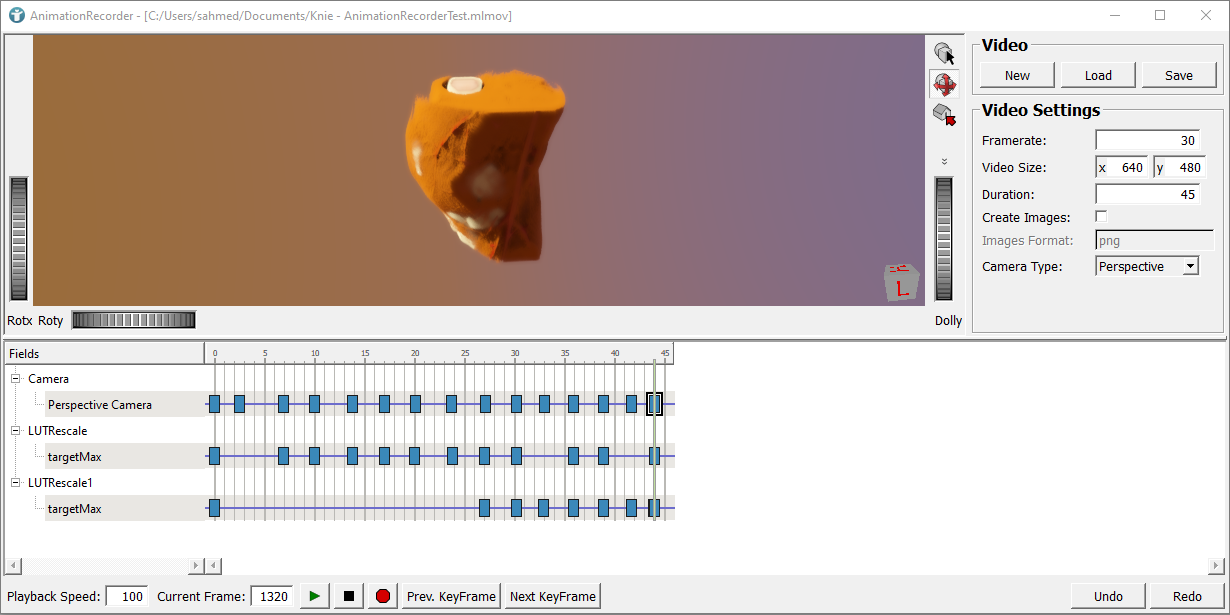Collapse the LUTRescale1 tree node
Screen dimensions: 1230x615
(x=13, y=482)
